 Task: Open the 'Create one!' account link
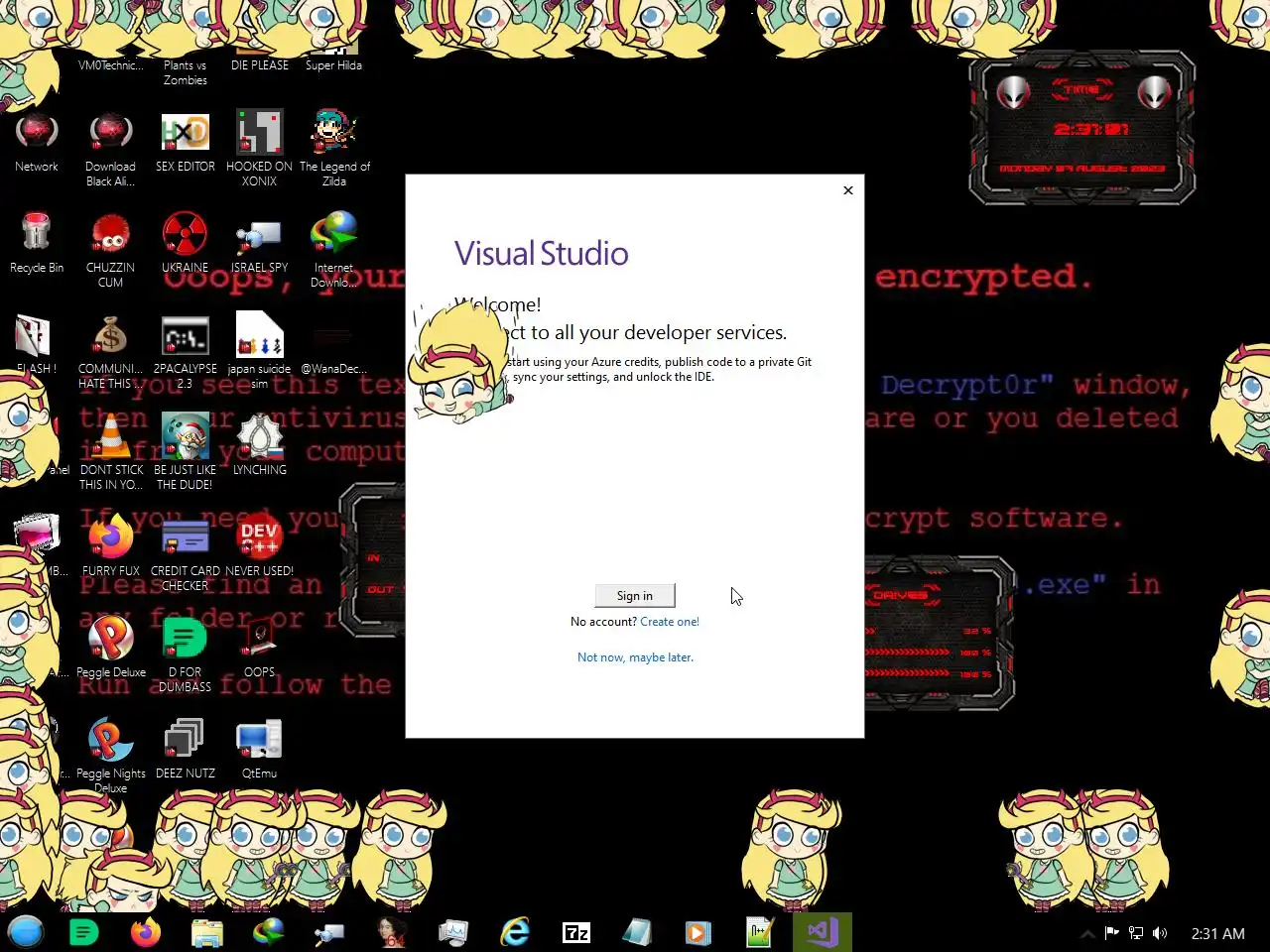pos(670,622)
